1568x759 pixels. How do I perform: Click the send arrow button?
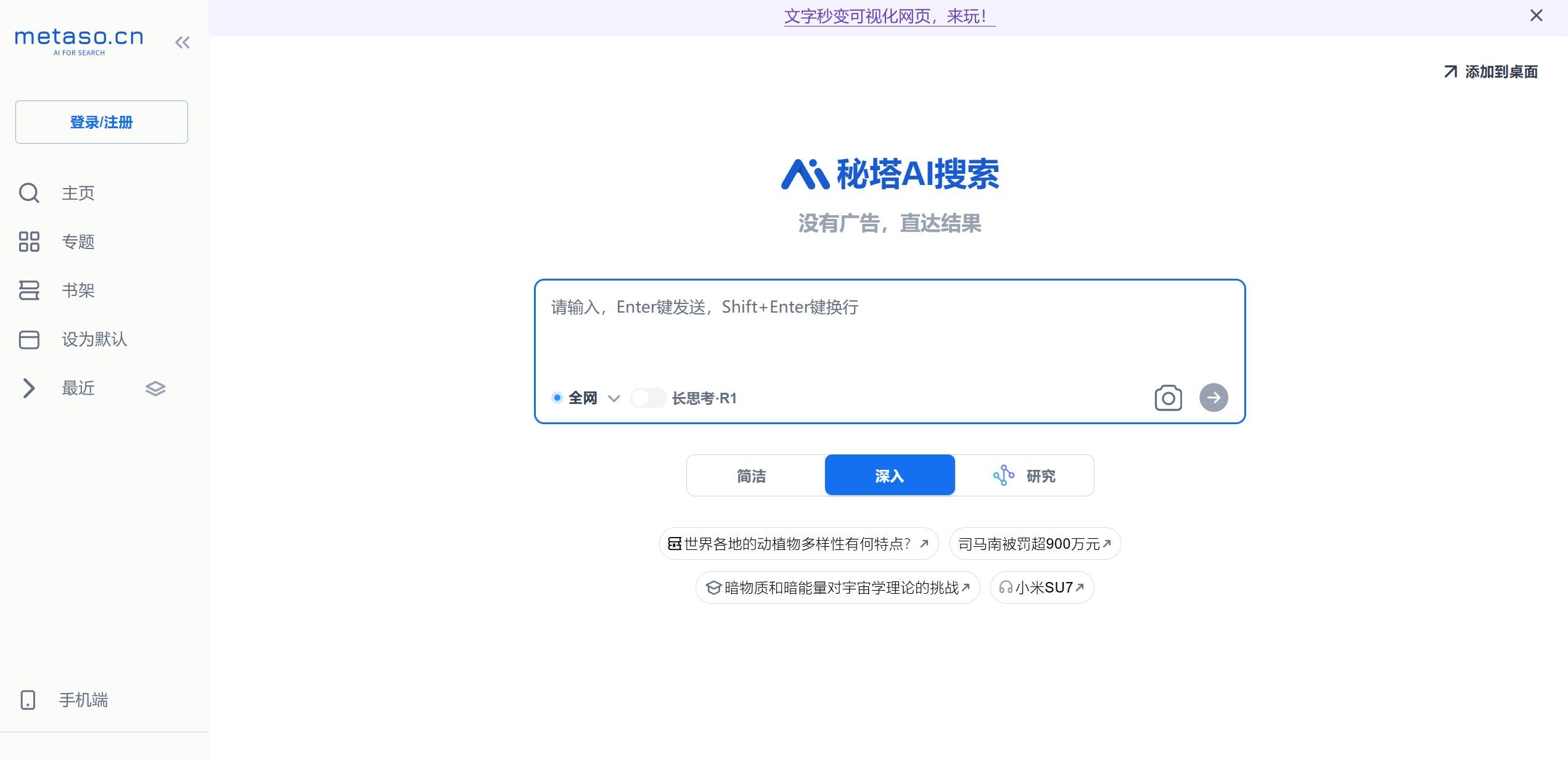tap(1213, 398)
